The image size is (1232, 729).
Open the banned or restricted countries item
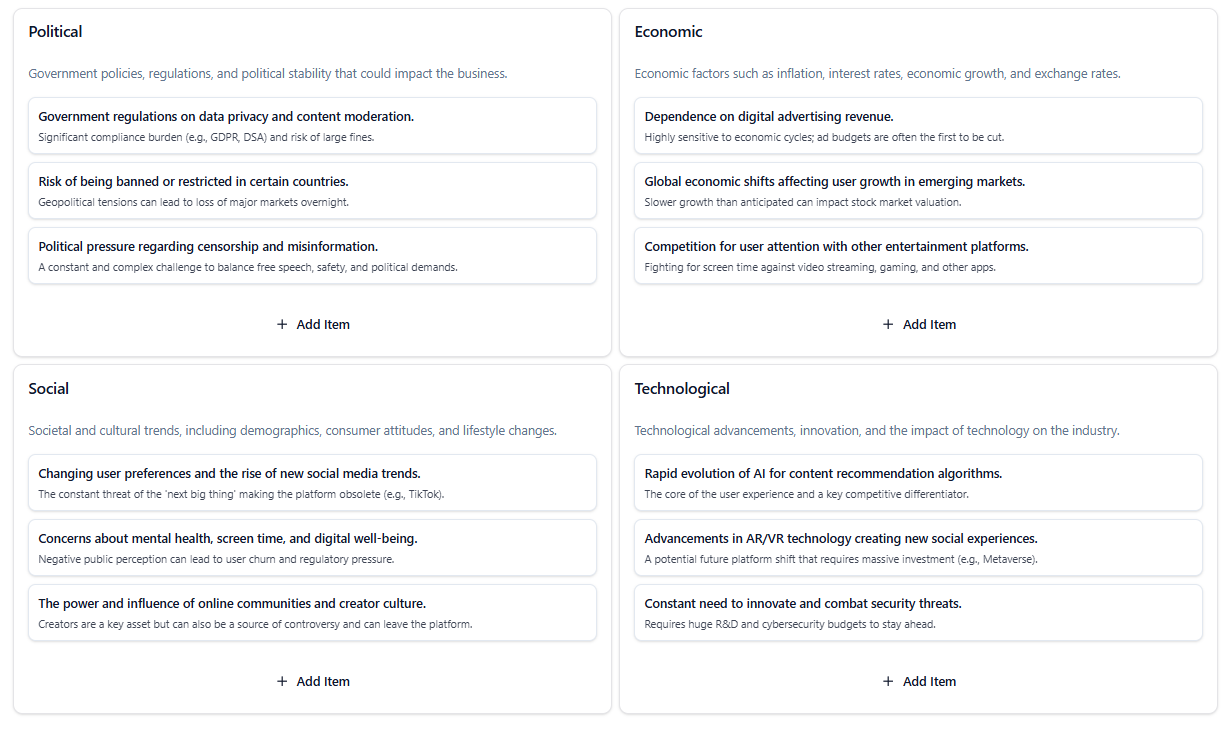312,191
